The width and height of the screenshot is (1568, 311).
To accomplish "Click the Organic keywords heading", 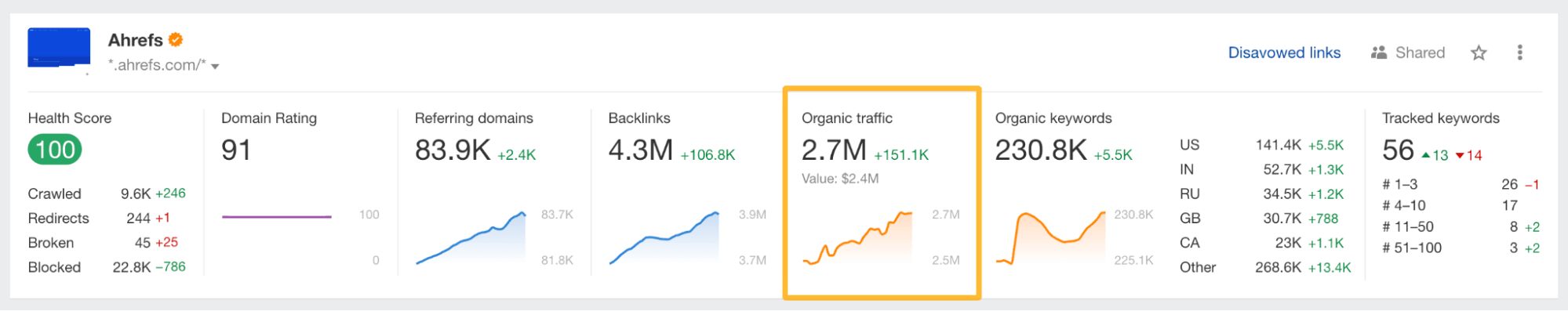I will [1053, 118].
